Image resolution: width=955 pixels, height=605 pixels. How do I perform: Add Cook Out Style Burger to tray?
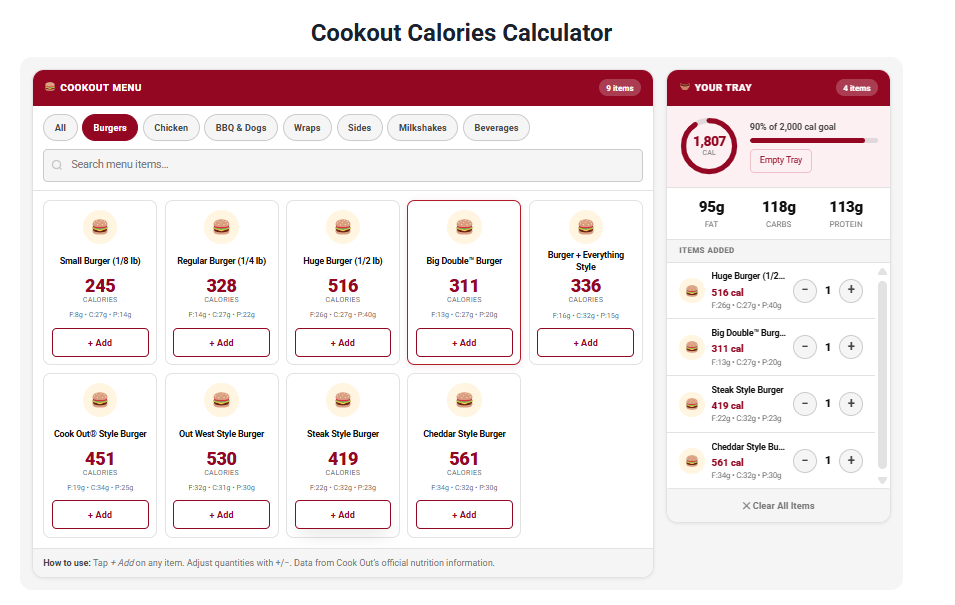coord(100,515)
